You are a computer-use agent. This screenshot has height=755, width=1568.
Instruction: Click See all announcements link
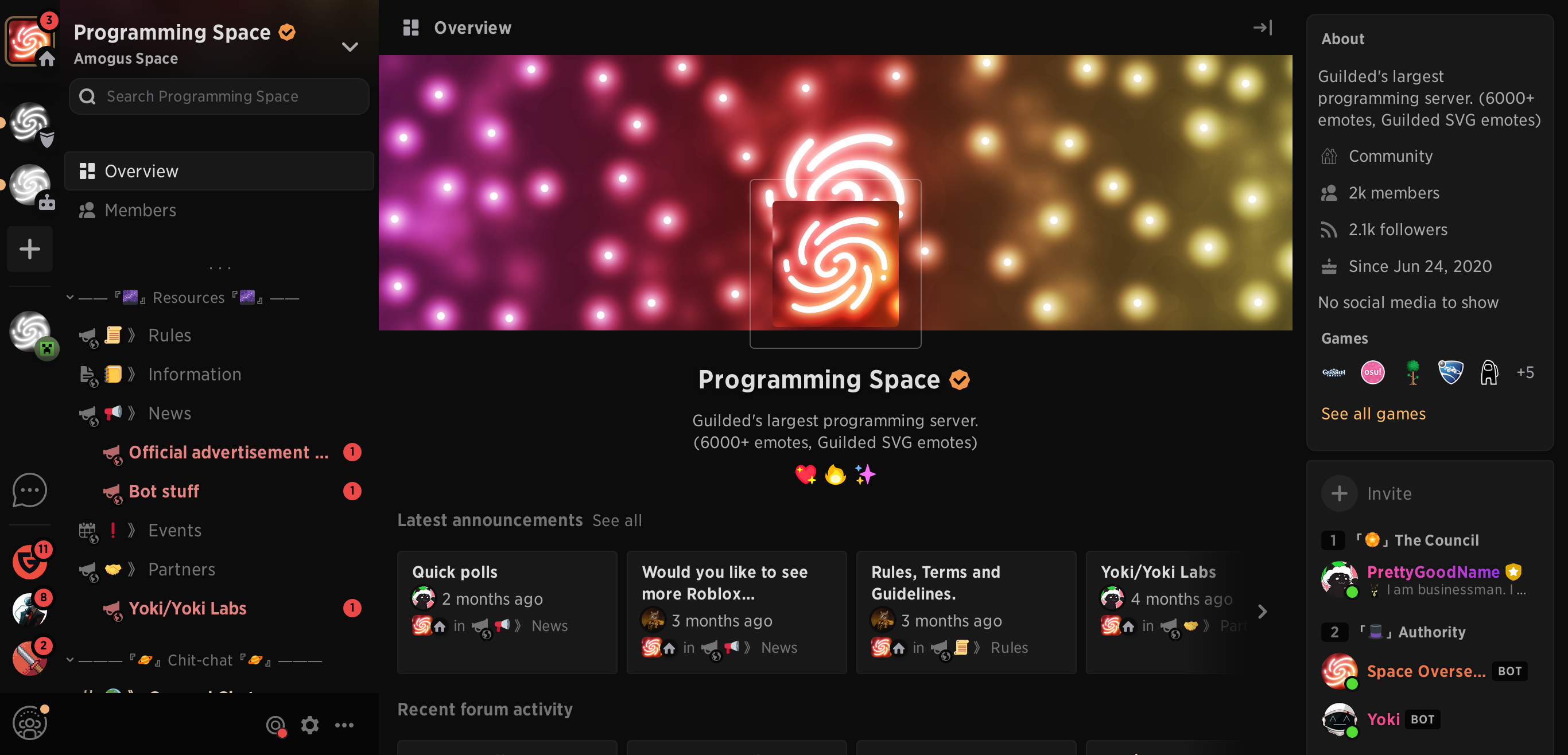[x=616, y=520]
